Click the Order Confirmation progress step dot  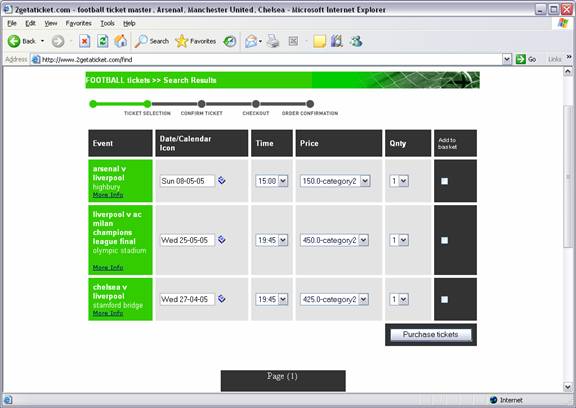point(310,104)
